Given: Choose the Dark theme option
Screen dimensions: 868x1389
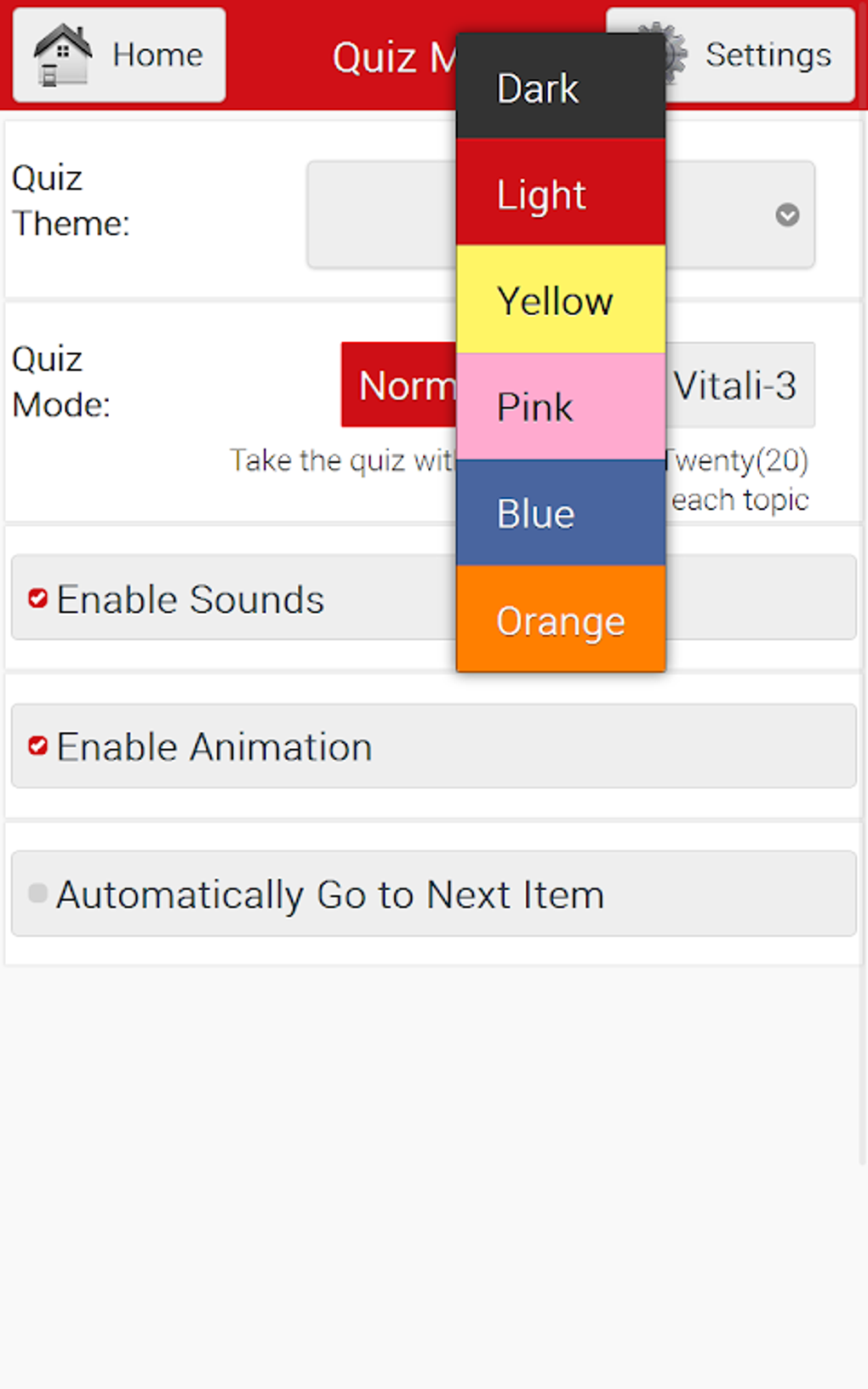Looking at the screenshot, I should tap(560, 88).
